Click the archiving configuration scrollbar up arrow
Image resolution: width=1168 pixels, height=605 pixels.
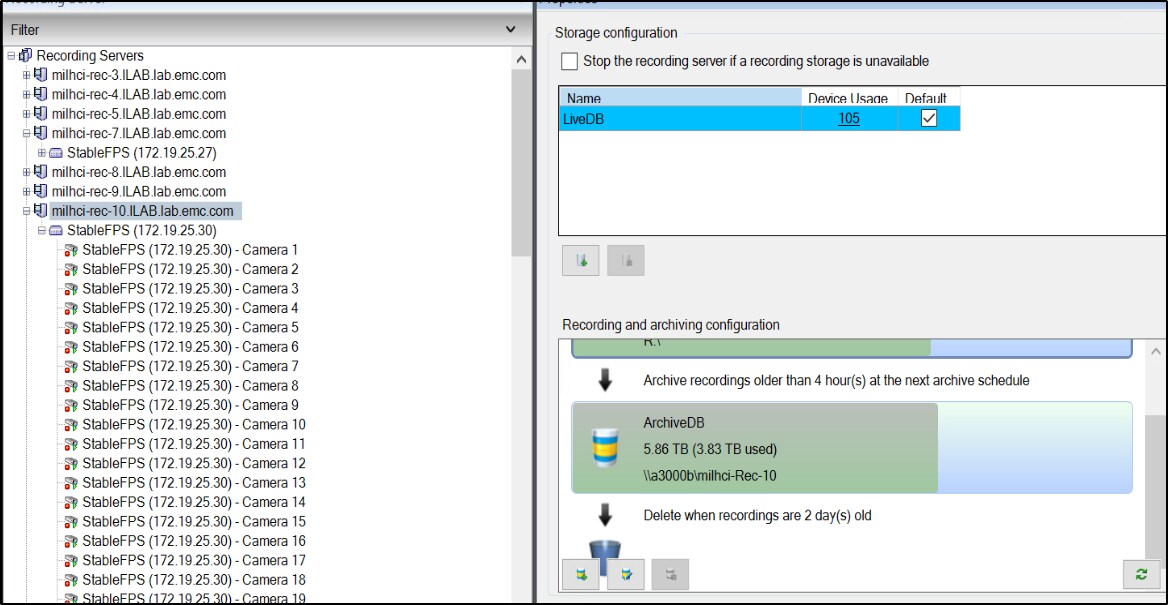1155,350
